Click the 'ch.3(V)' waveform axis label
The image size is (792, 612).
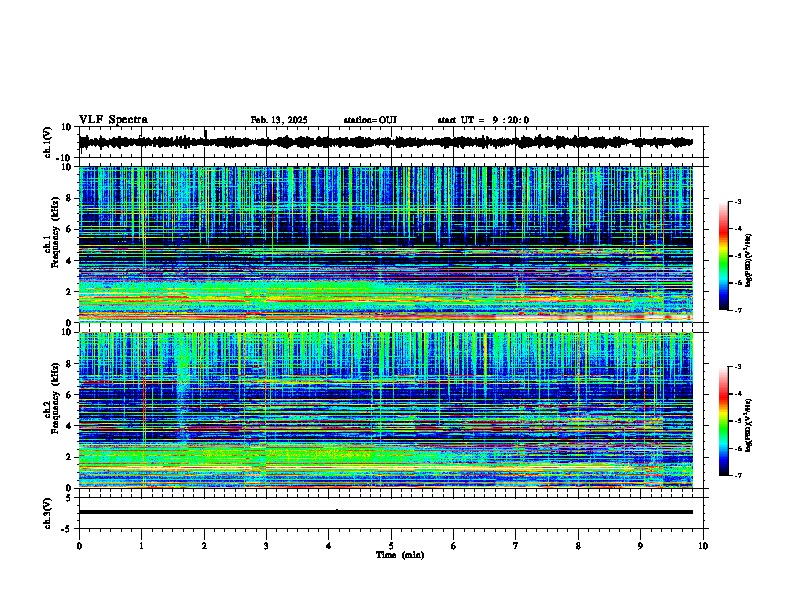48,513
